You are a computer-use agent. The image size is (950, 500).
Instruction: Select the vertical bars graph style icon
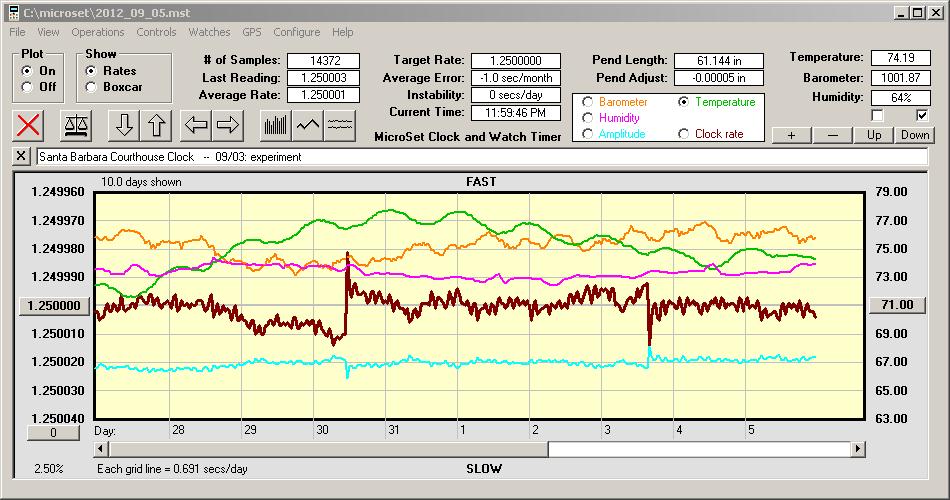click(x=276, y=125)
